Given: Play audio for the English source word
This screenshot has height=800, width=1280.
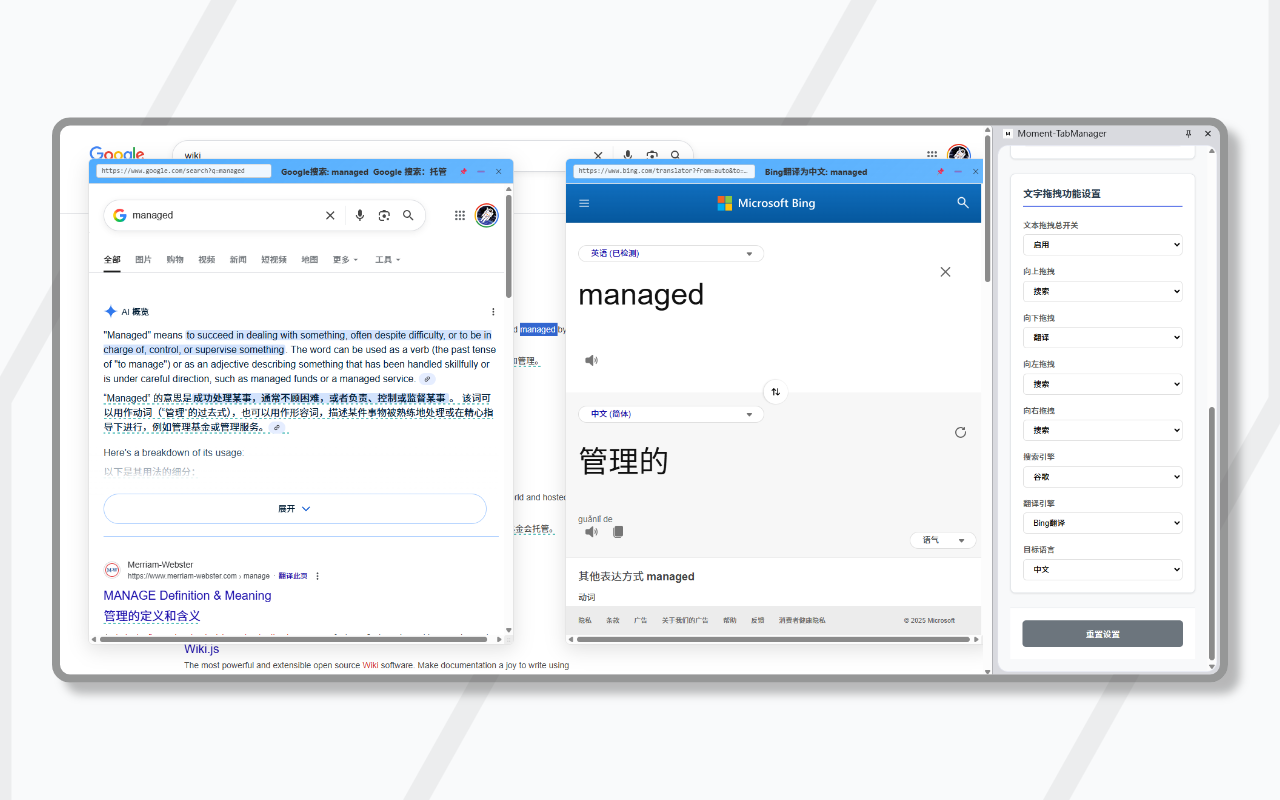Looking at the screenshot, I should (x=592, y=360).
